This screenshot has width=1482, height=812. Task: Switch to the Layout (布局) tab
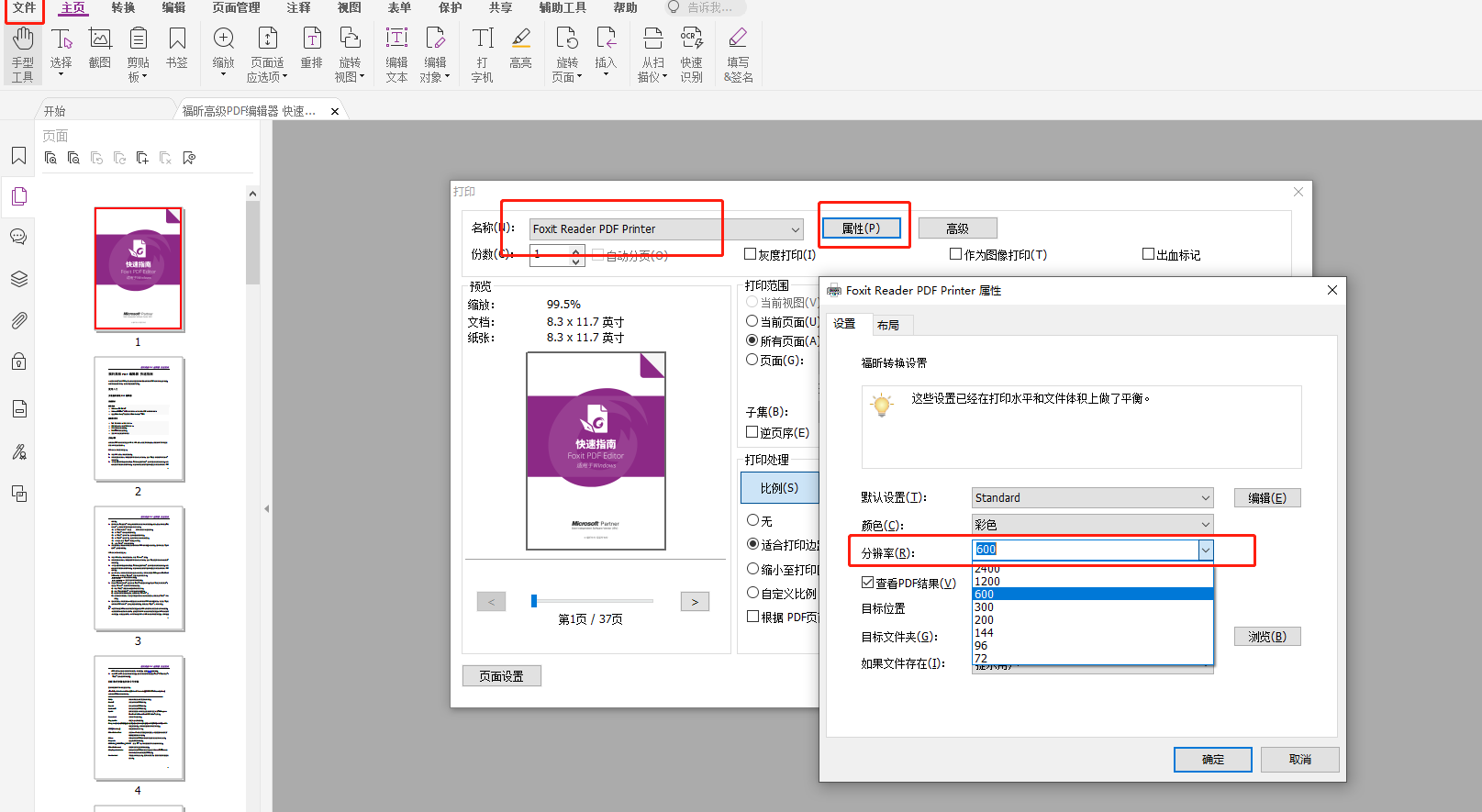[x=887, y=325]
